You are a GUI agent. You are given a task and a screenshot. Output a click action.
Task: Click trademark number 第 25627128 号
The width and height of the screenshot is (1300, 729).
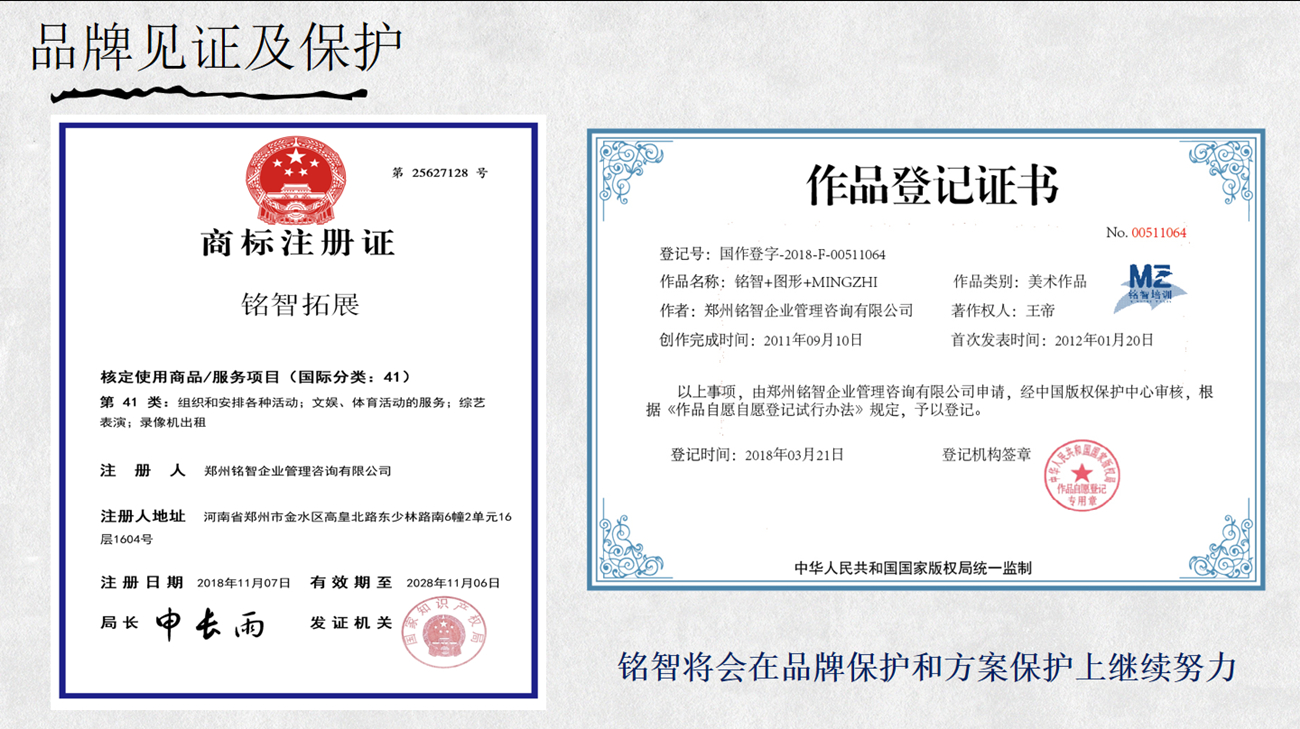(440, 173)
